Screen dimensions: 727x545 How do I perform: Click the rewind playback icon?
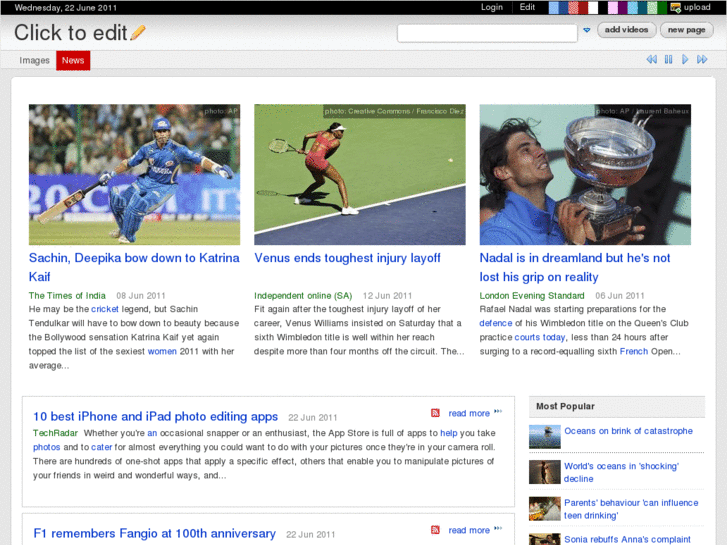(x=651, y=59)
